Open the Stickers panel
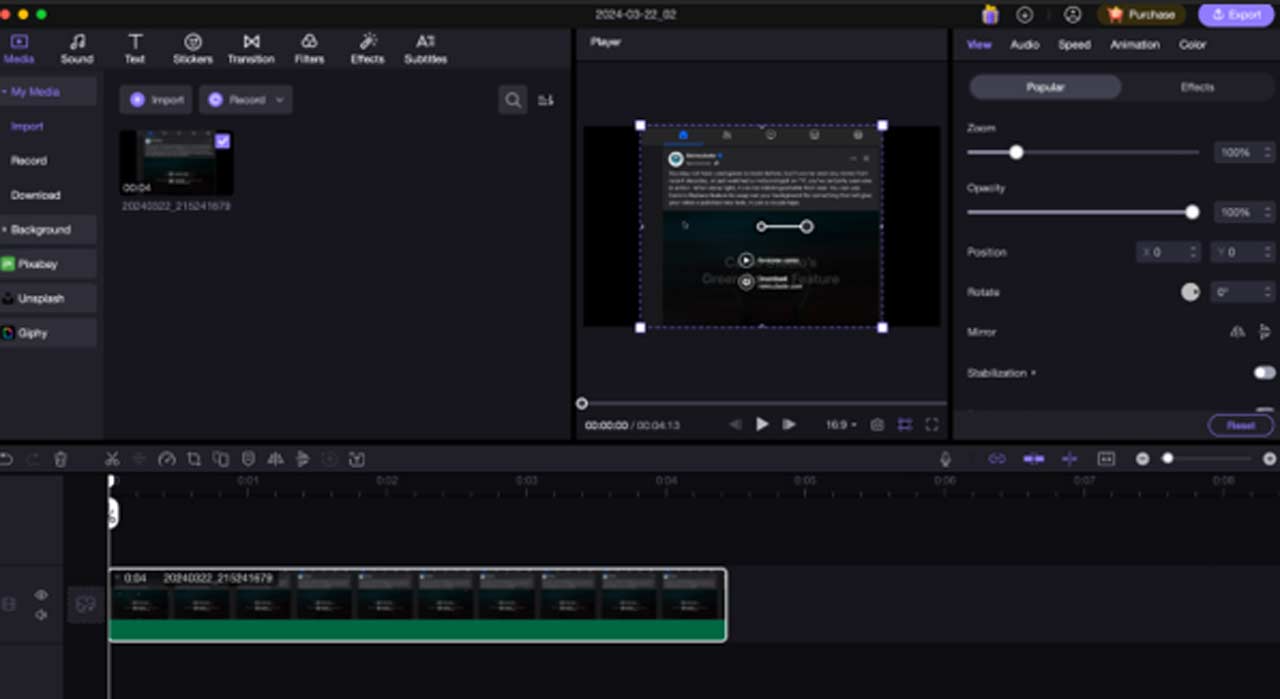This screenshot has width=1280, height=699. click(193, 48)
